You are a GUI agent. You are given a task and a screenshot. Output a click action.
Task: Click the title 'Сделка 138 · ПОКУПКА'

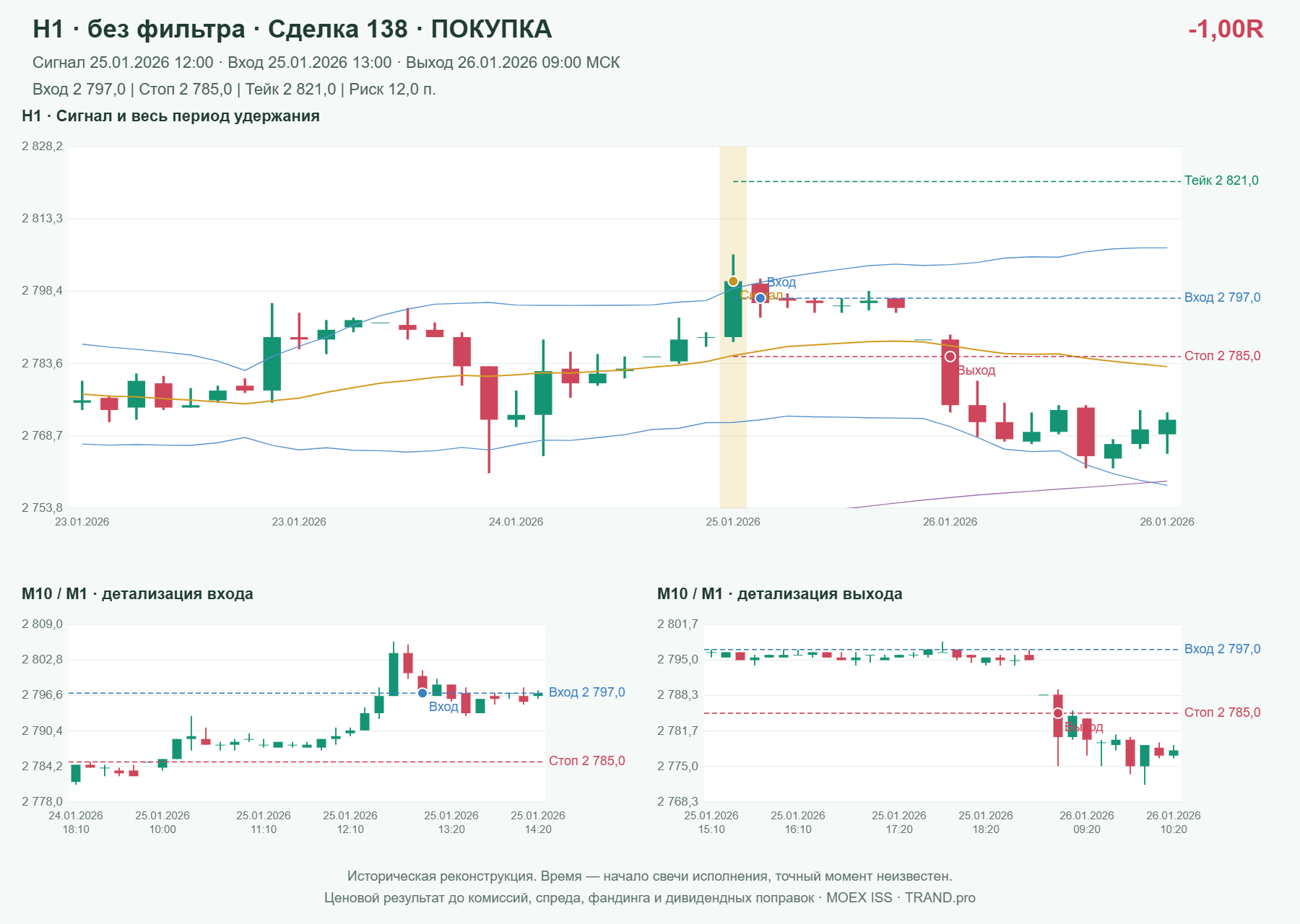pos(409,29)
